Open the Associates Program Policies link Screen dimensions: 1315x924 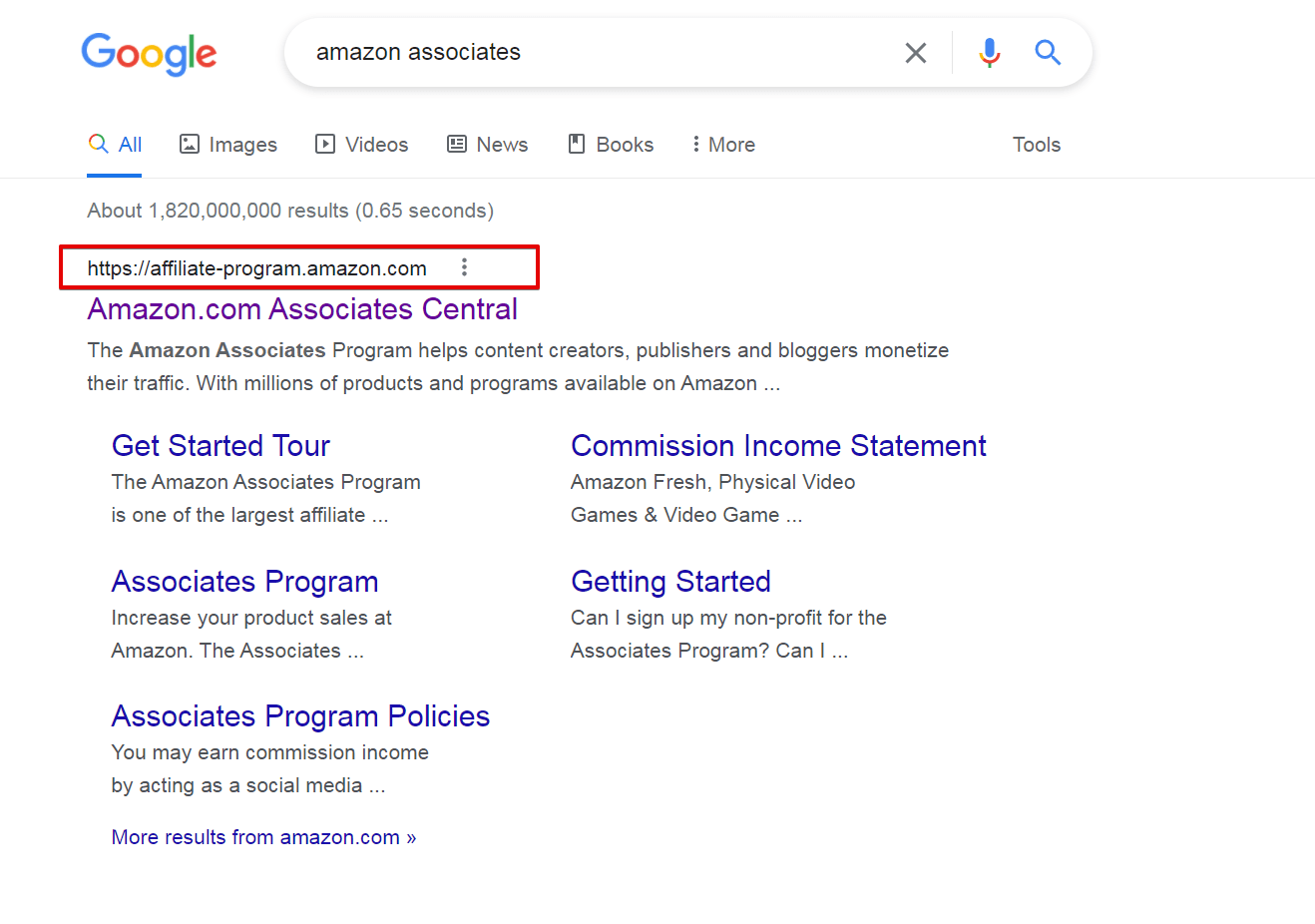[x=300, y=716]
